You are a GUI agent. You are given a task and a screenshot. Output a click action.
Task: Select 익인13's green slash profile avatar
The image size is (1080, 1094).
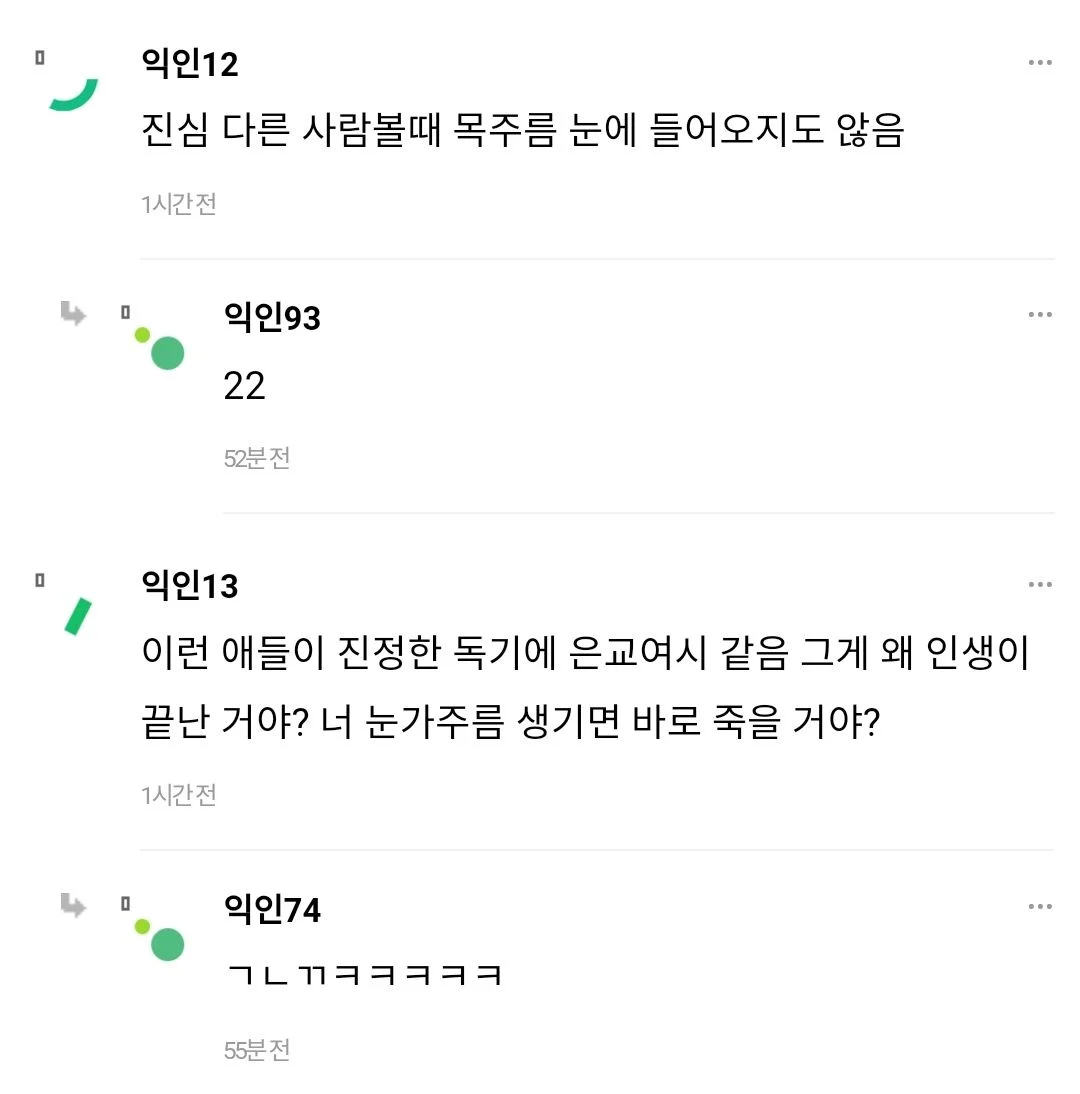click(78, 616)
